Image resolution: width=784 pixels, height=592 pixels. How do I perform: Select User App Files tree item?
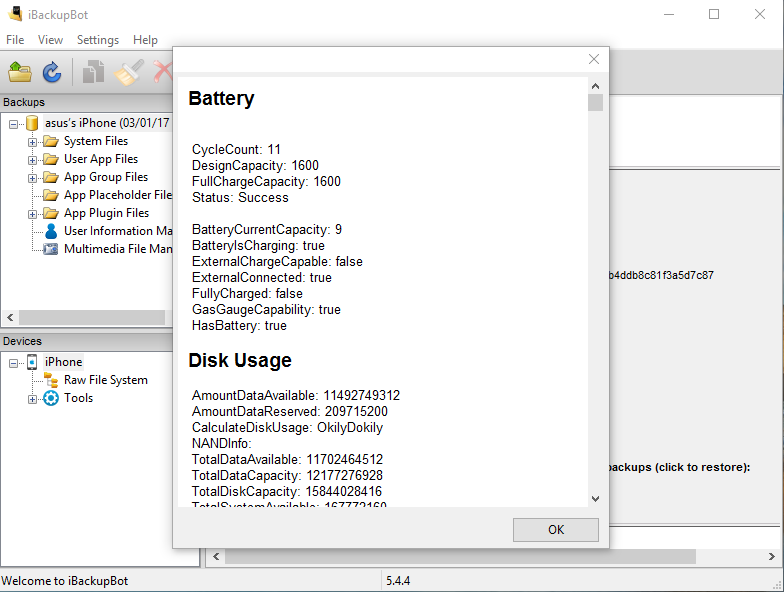click(101, 159)
